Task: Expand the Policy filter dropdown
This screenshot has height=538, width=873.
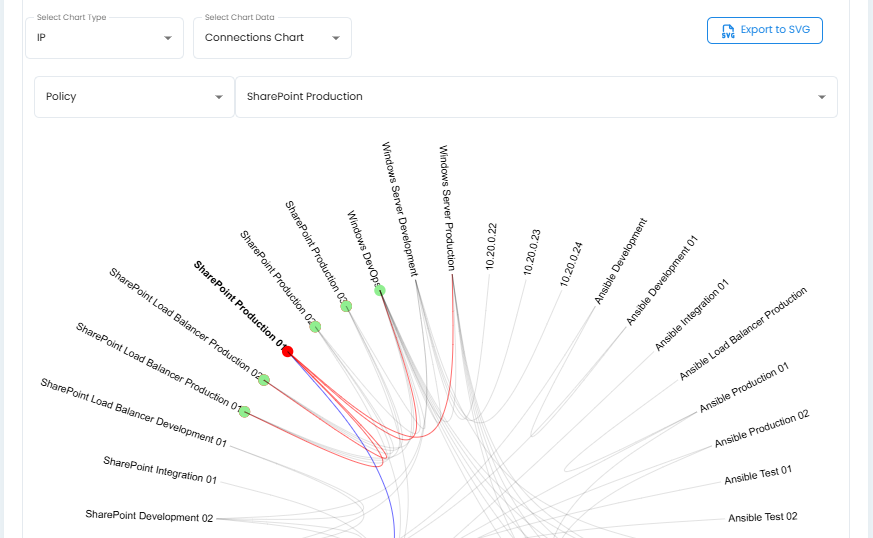Action: pos(134,97)
